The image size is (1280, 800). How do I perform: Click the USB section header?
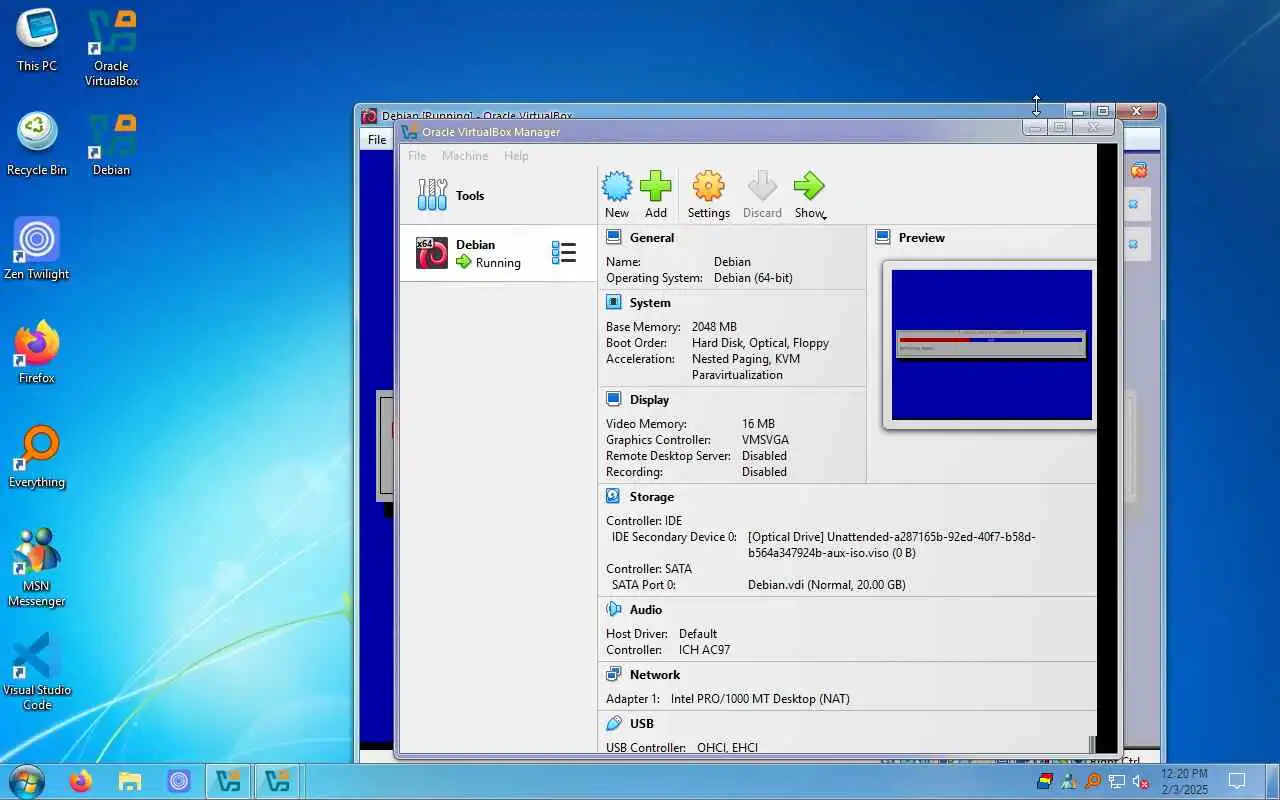642,724
